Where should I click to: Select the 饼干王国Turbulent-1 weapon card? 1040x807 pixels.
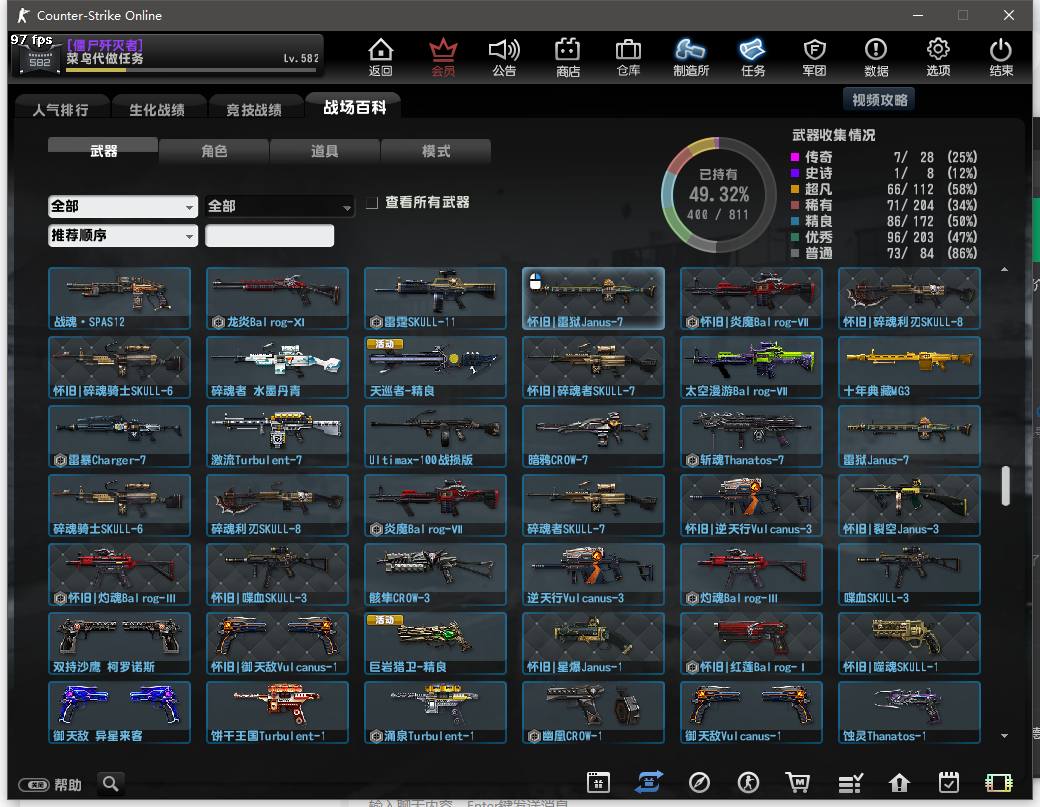pos(277,712)
